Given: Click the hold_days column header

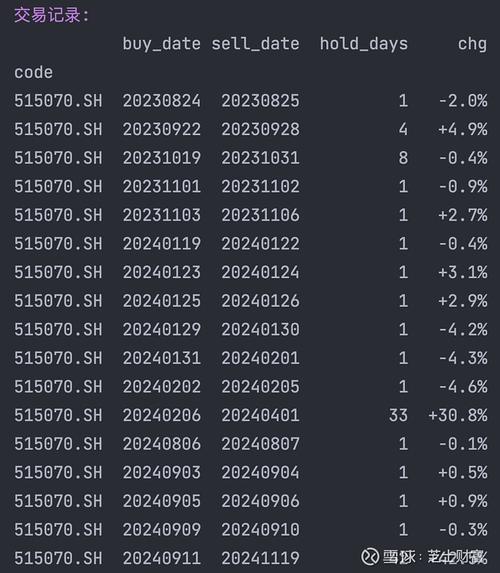Looking at the screenshot, I should point(364,44).
